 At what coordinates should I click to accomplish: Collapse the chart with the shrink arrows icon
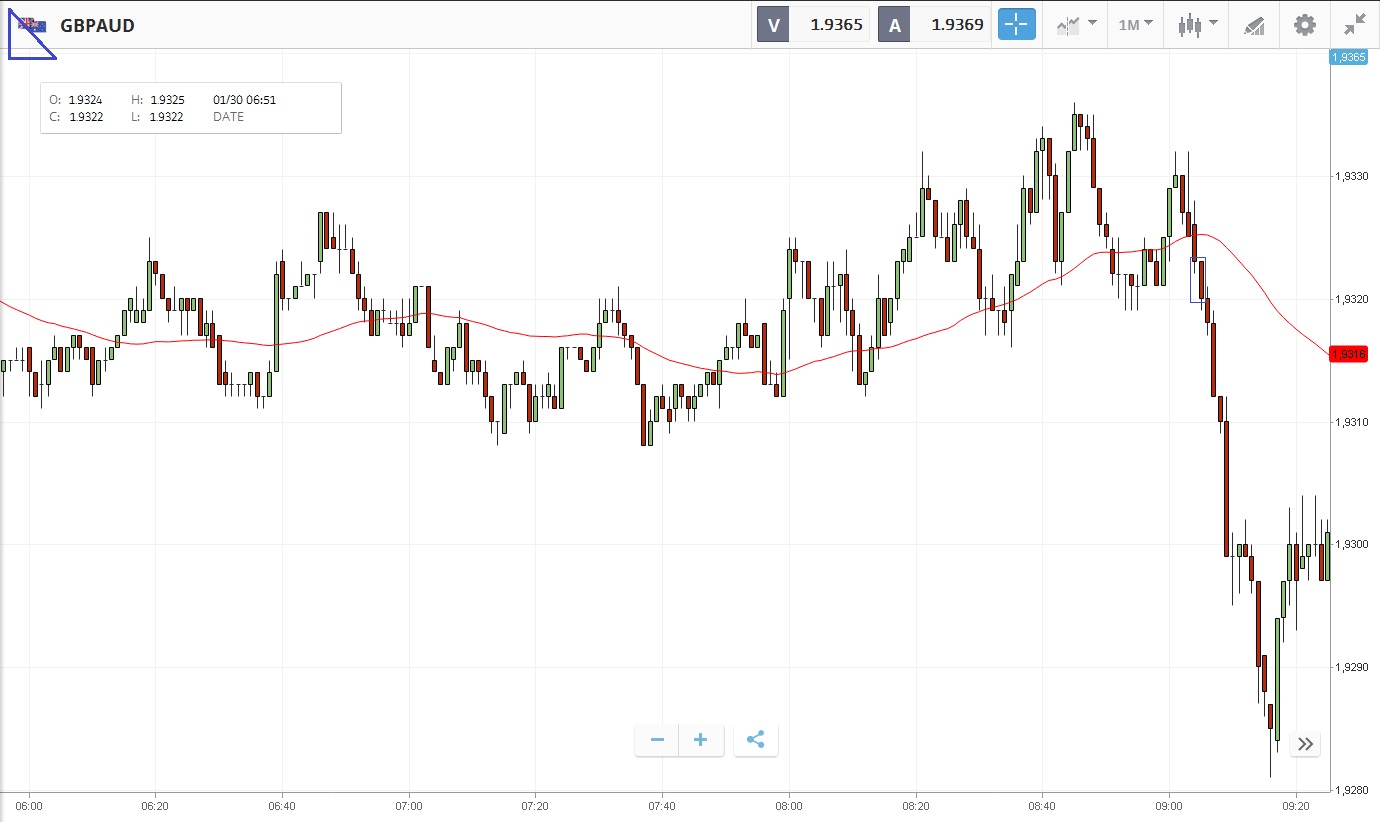1355,25
